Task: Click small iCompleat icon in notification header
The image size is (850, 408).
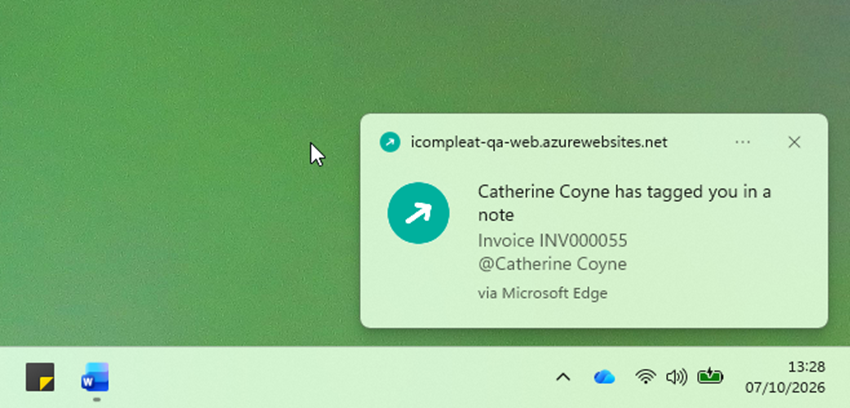Action: [x=390, y=143]
